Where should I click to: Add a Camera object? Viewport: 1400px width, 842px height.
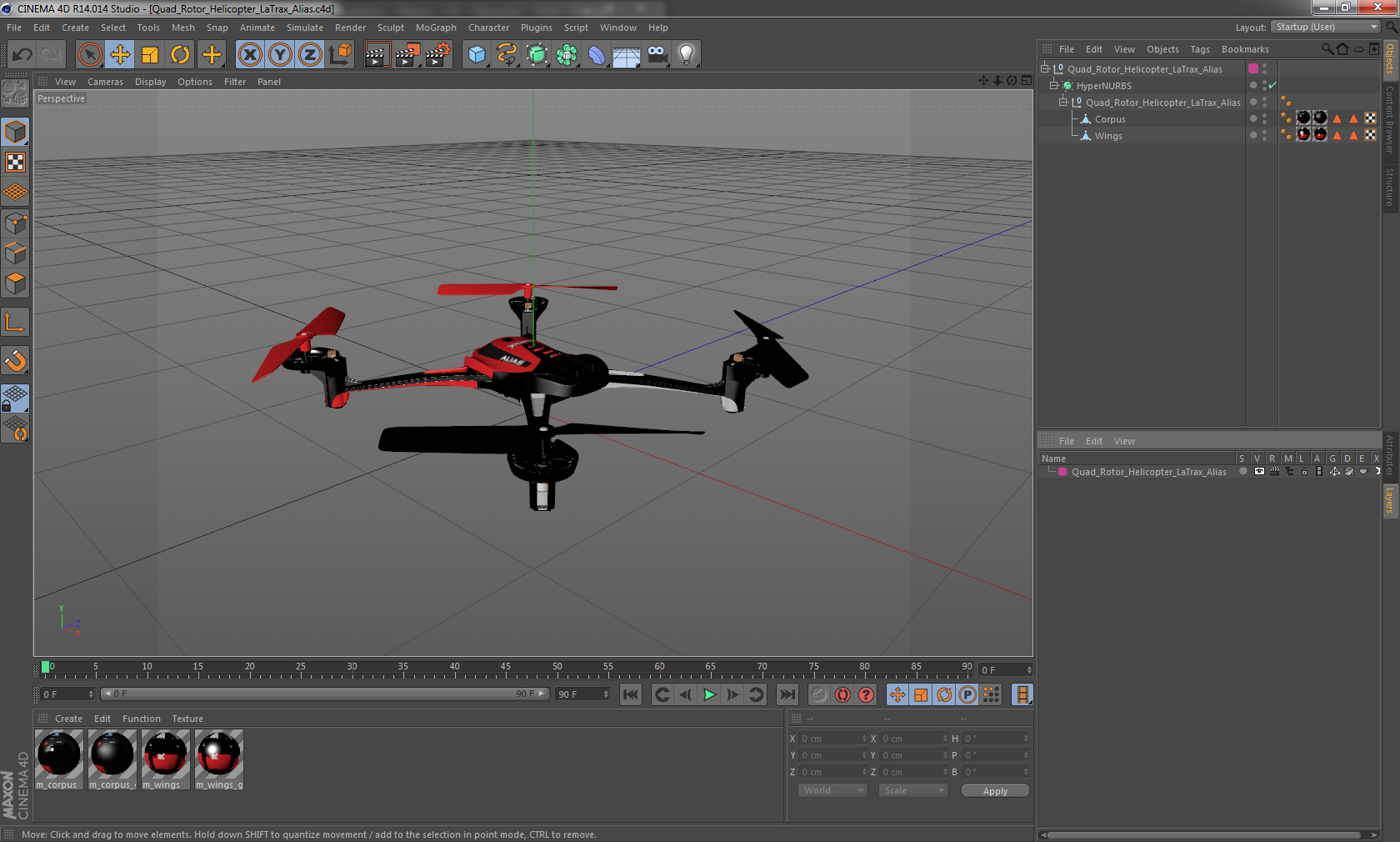click(x=657, y=55)
